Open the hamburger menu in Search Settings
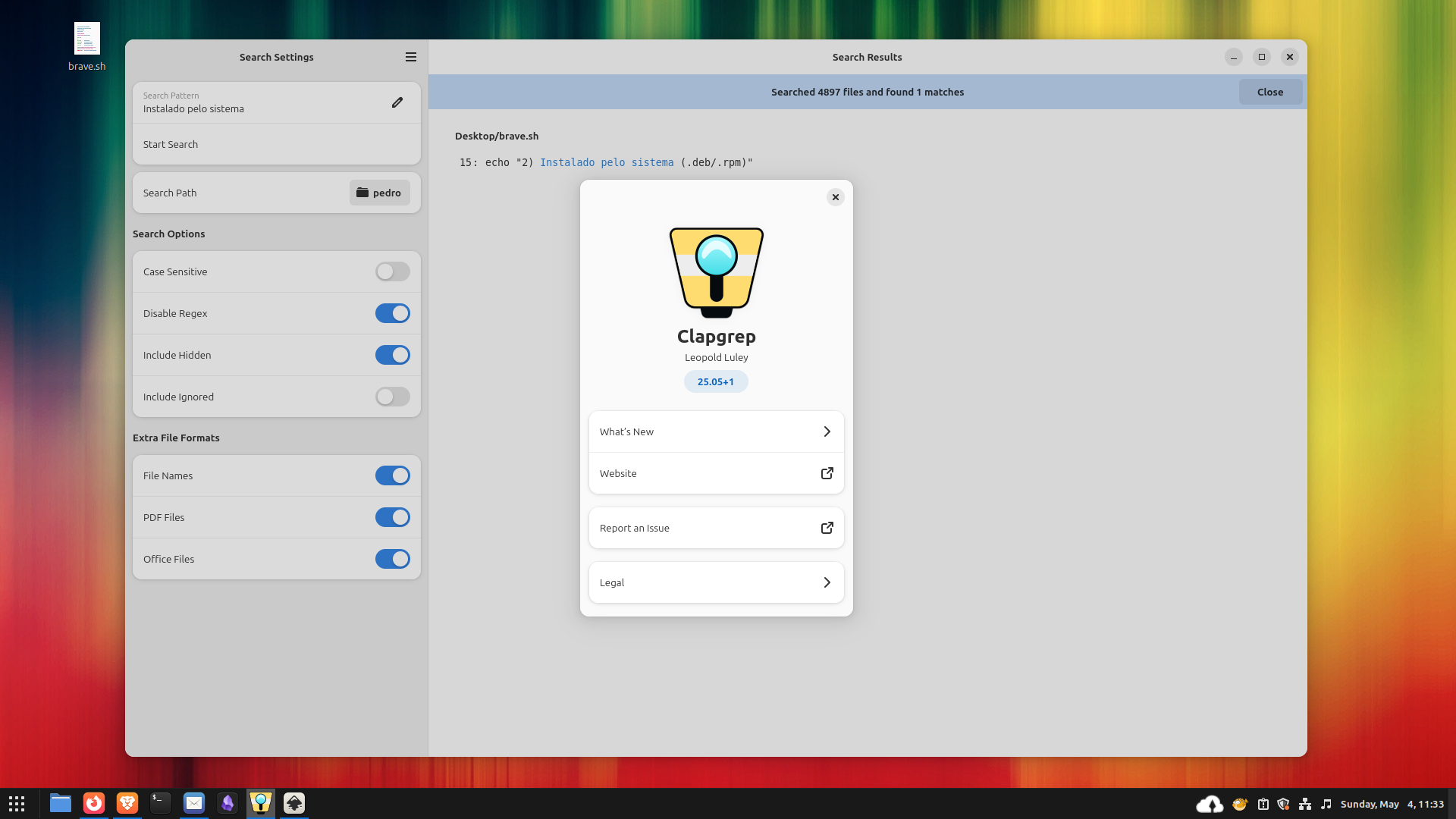 pyautogui.click(x=411, y=57)
